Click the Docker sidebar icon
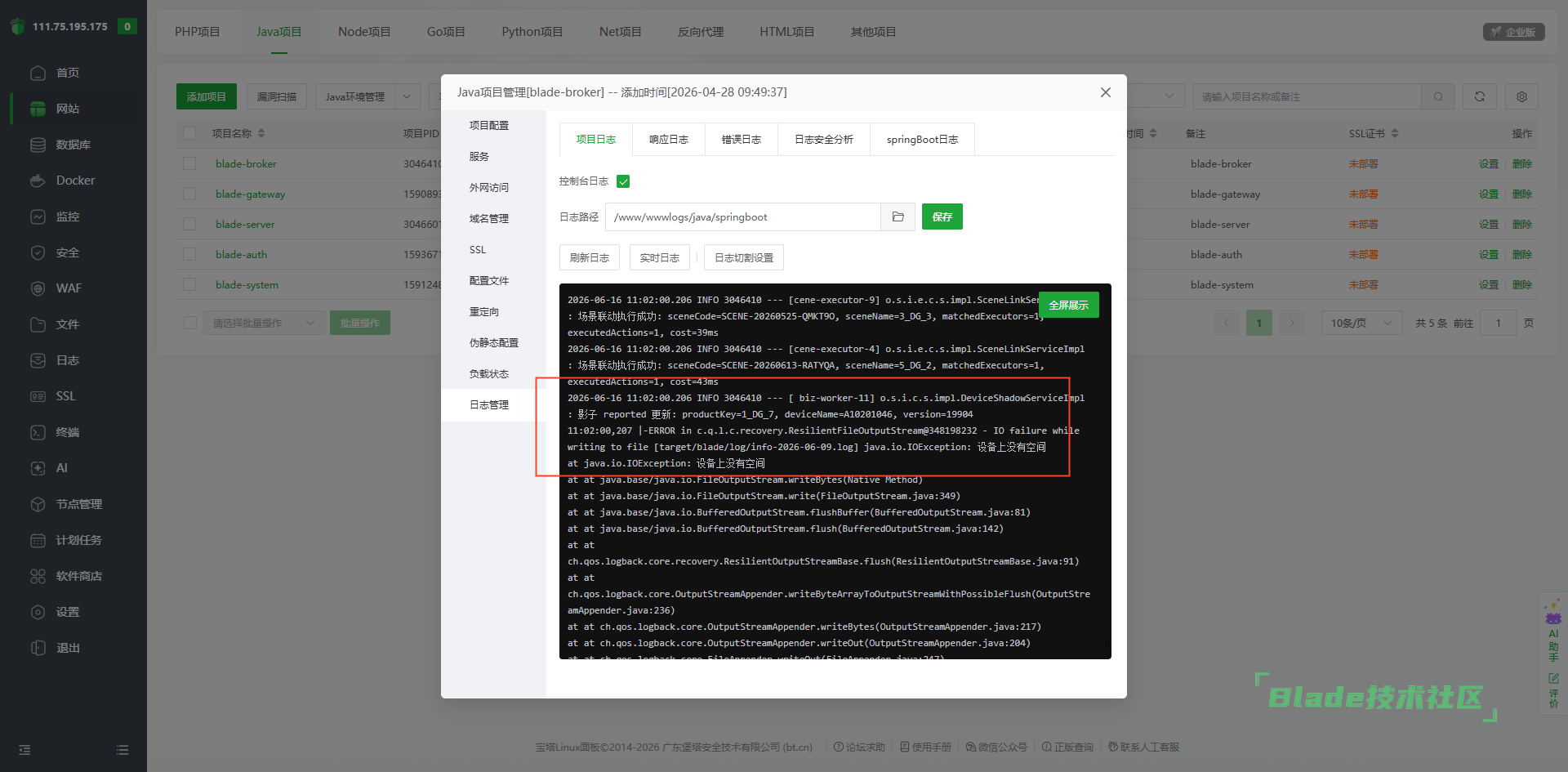Viewport: 1568px width, 772px height. point(38,181)
